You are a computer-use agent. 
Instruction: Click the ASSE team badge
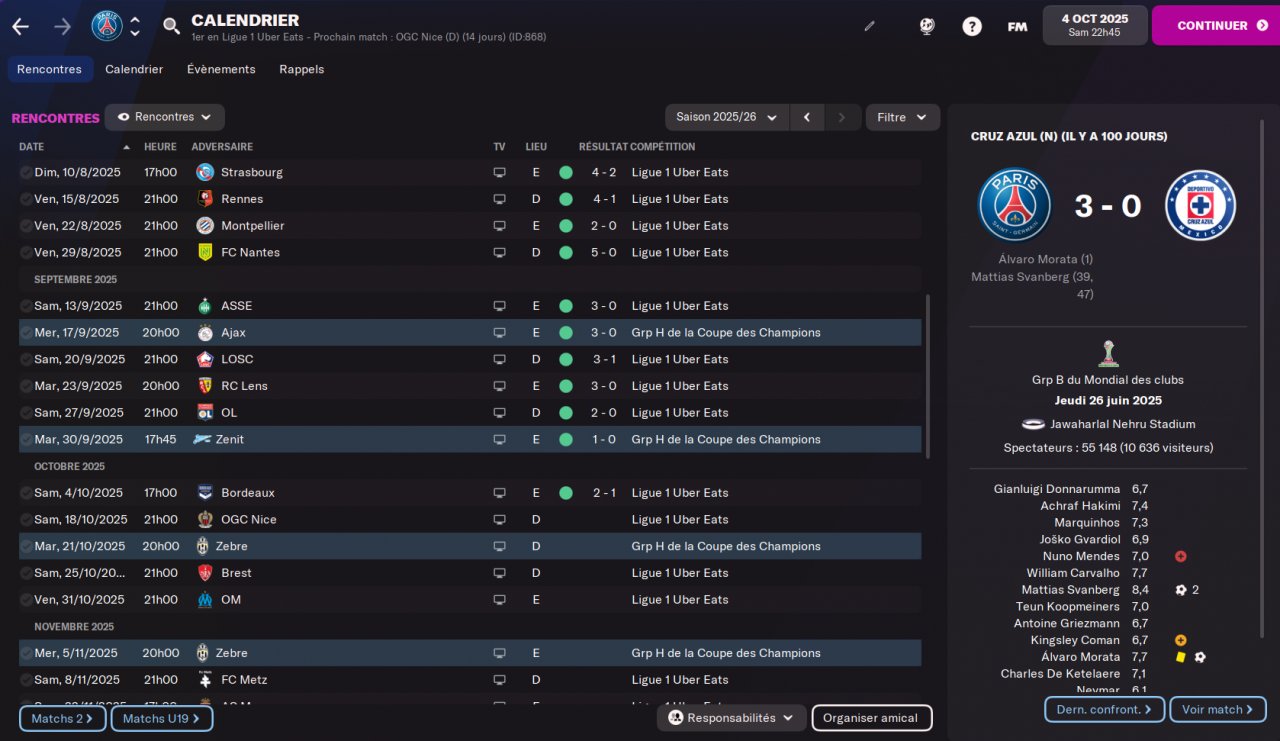tap(205, 306)
